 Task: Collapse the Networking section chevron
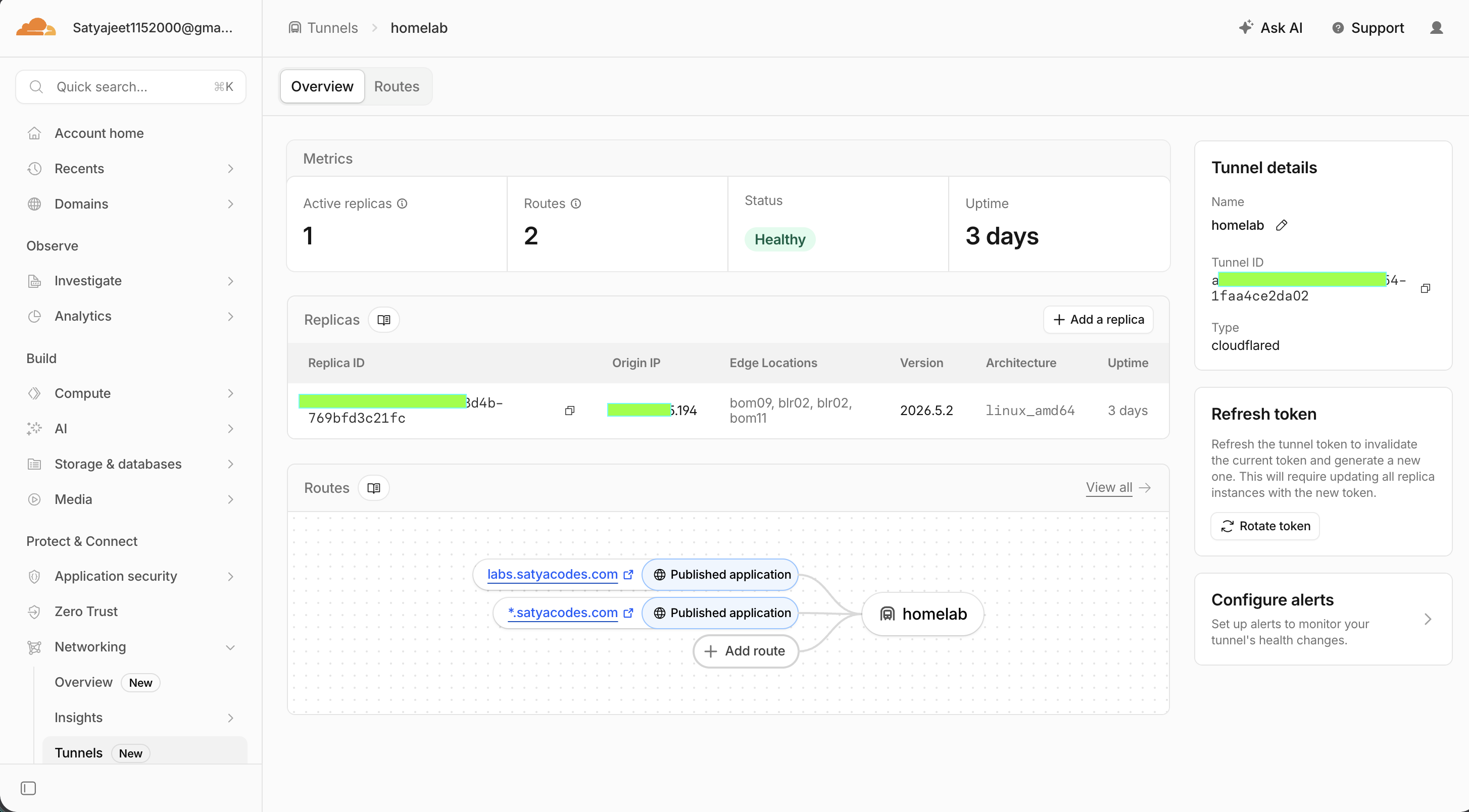pos(230,647)
